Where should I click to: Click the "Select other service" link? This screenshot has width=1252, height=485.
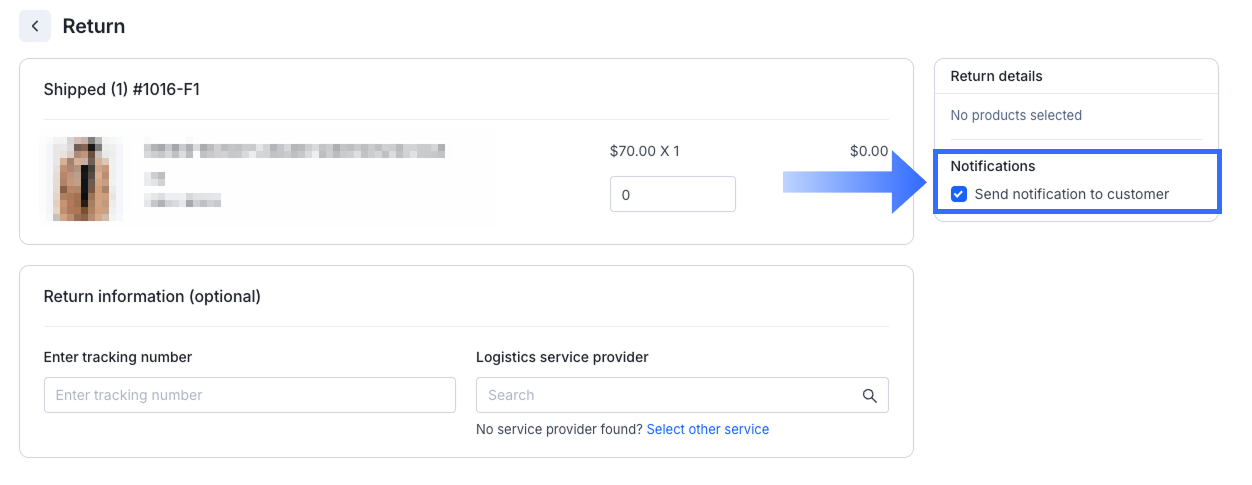point(707,429)
